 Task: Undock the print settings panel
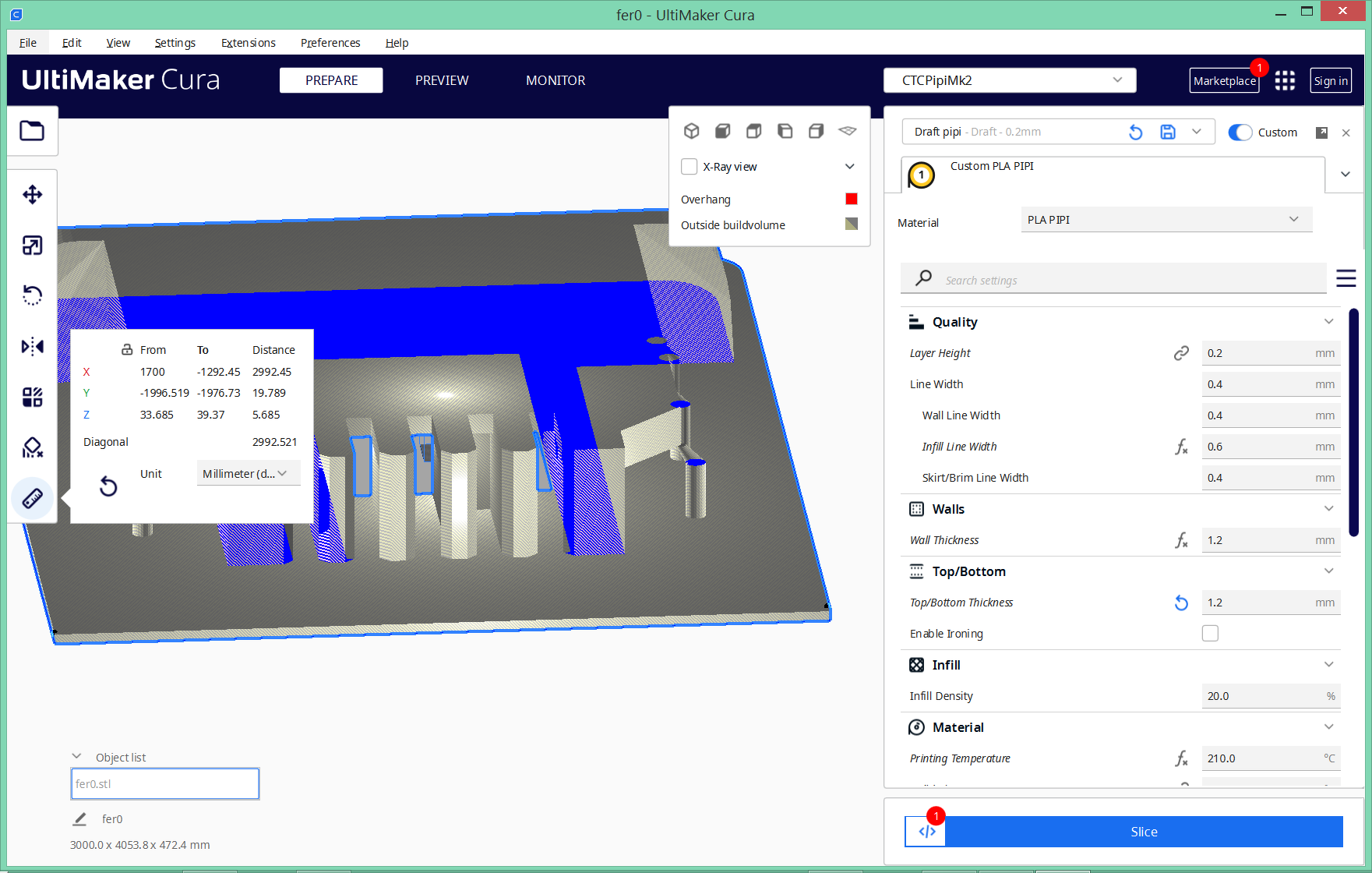[x=1321, y=133]
